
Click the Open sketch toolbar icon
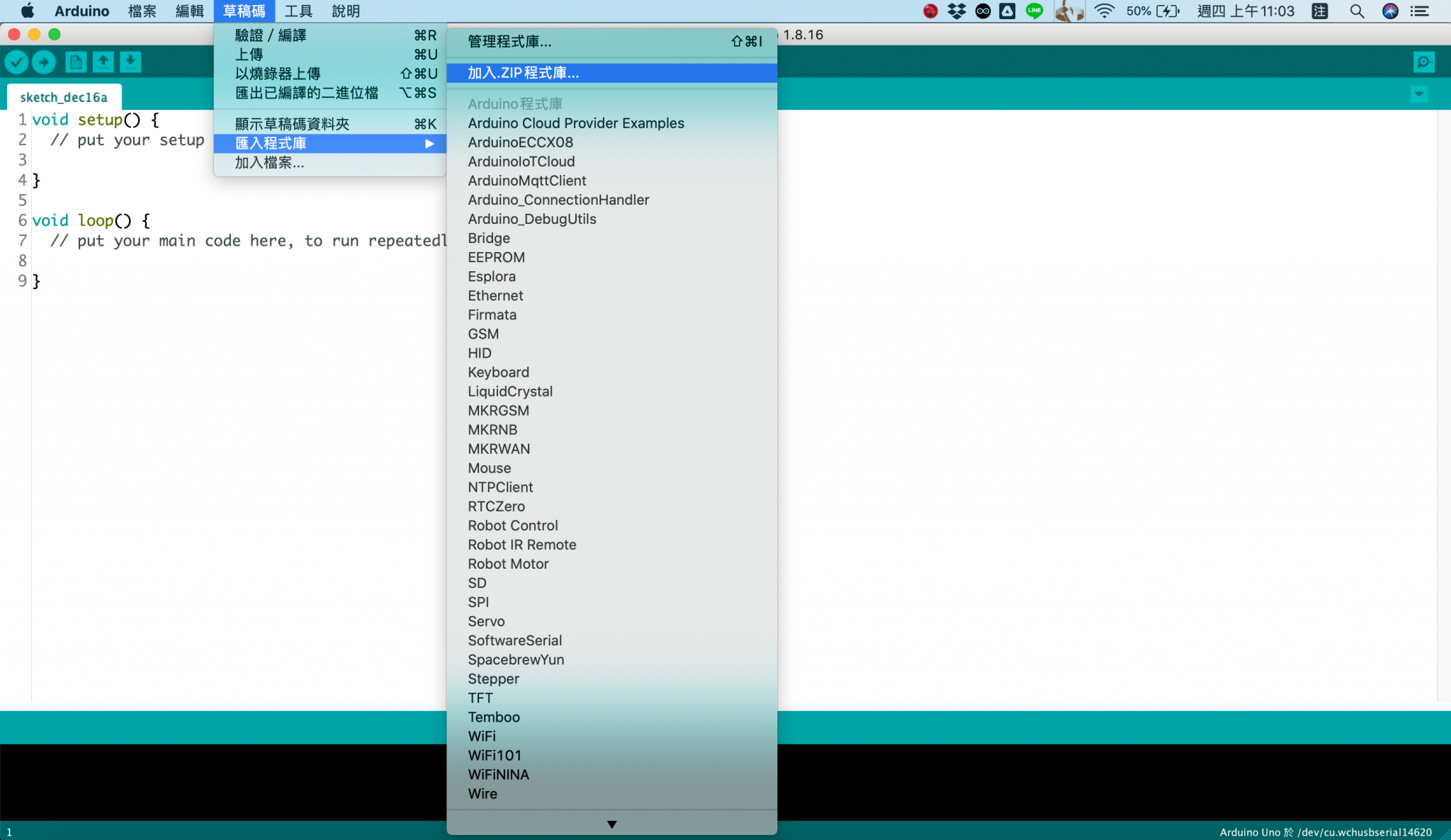(x=103, y=62)
